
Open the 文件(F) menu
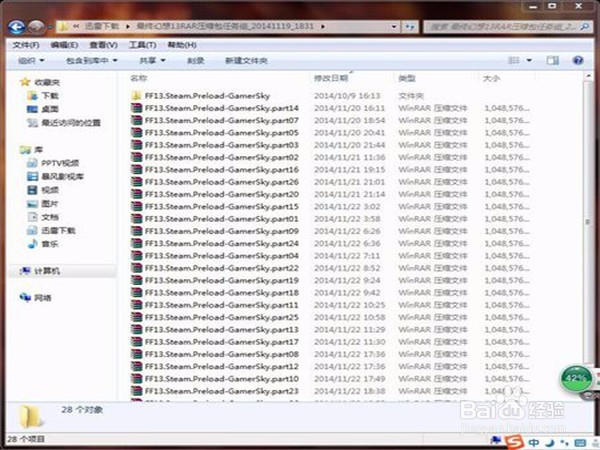(x=26, y=45)
